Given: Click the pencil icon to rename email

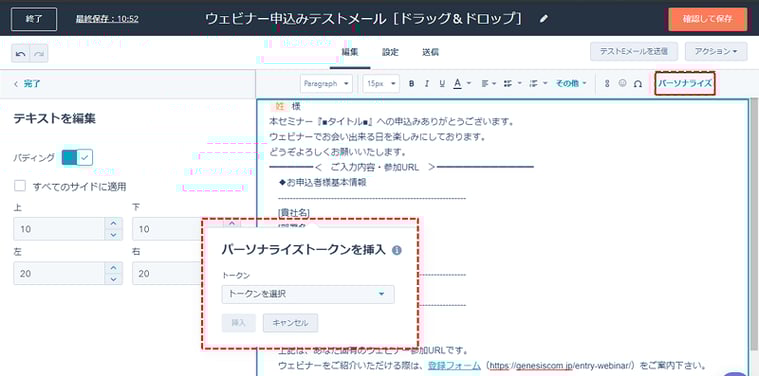Looking at the screenshot, I should (x=544, y=19).
